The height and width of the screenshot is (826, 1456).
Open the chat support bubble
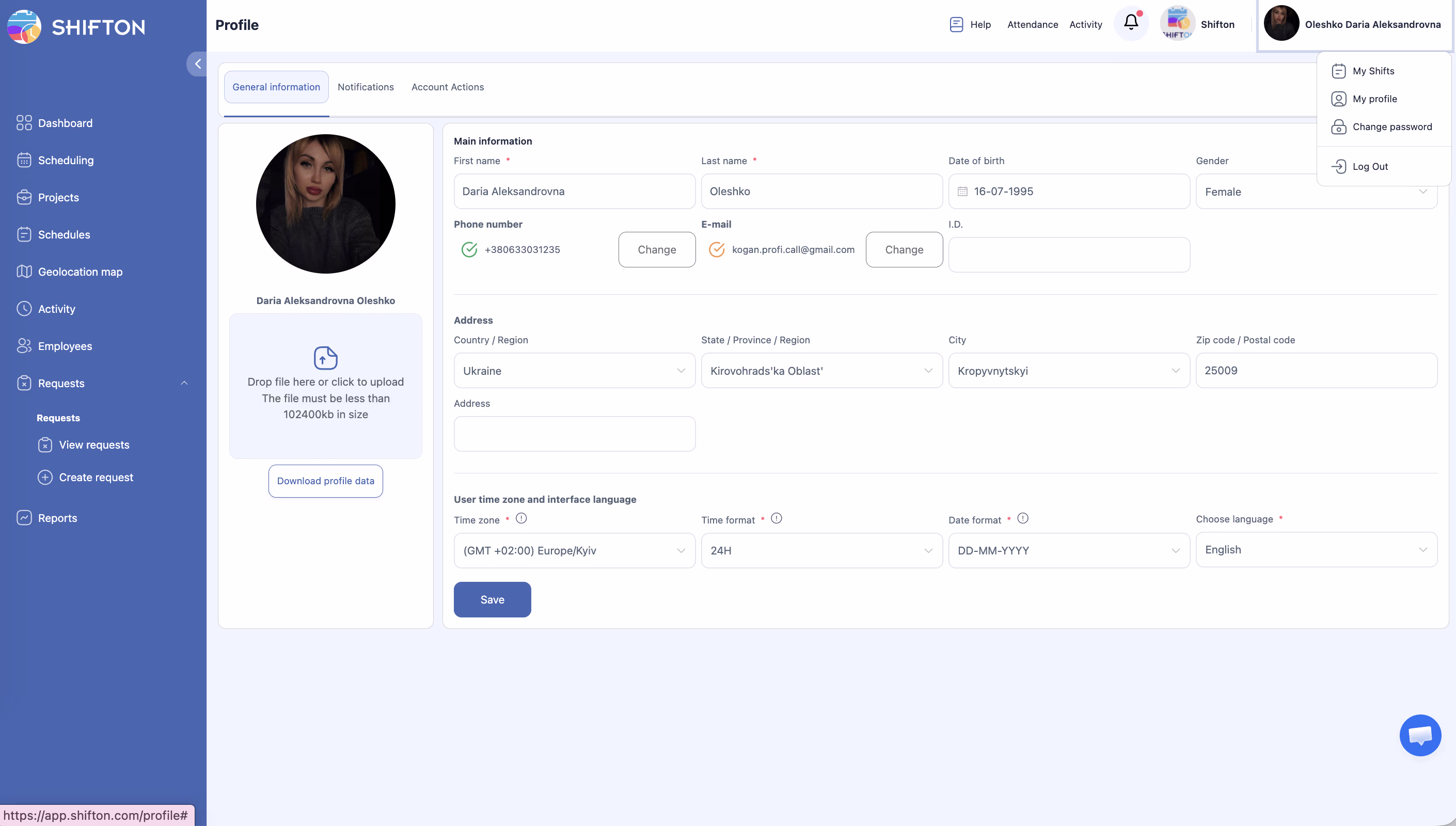pyautogui.click(x=1420, y=735)
